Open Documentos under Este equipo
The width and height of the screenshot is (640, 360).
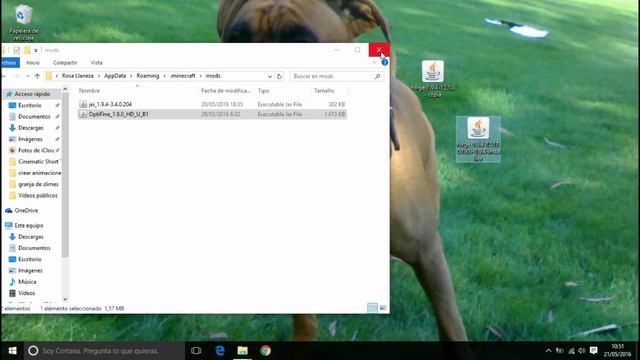pos(34,248)
